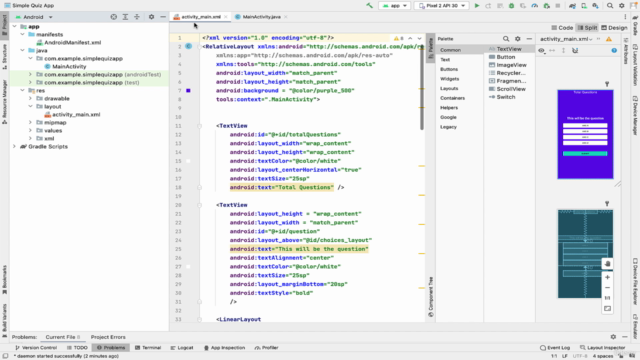Click the editor vertical scrollbar

pyautogui.click(x=422, y=88)
